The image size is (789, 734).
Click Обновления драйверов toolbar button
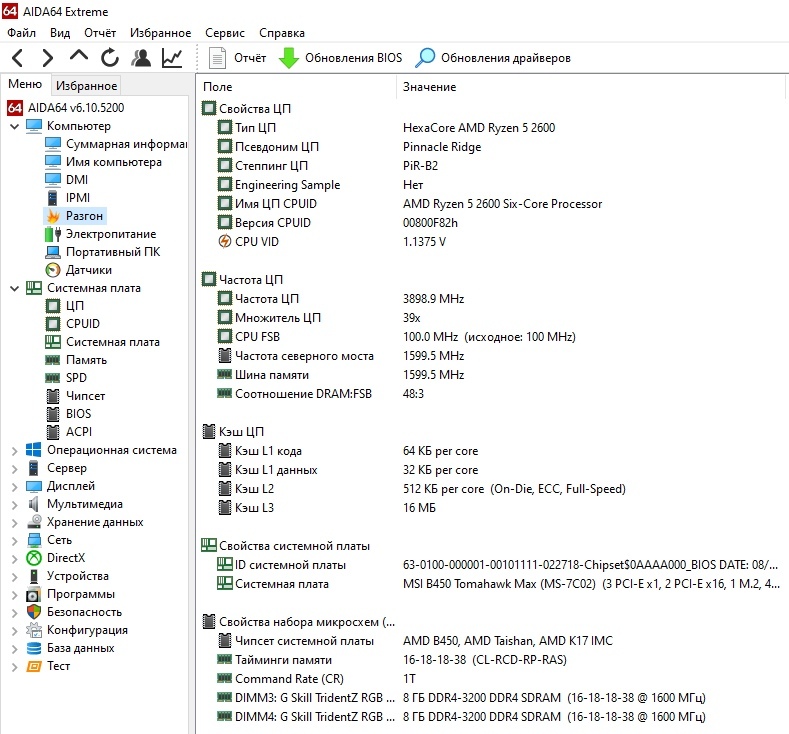493,58
